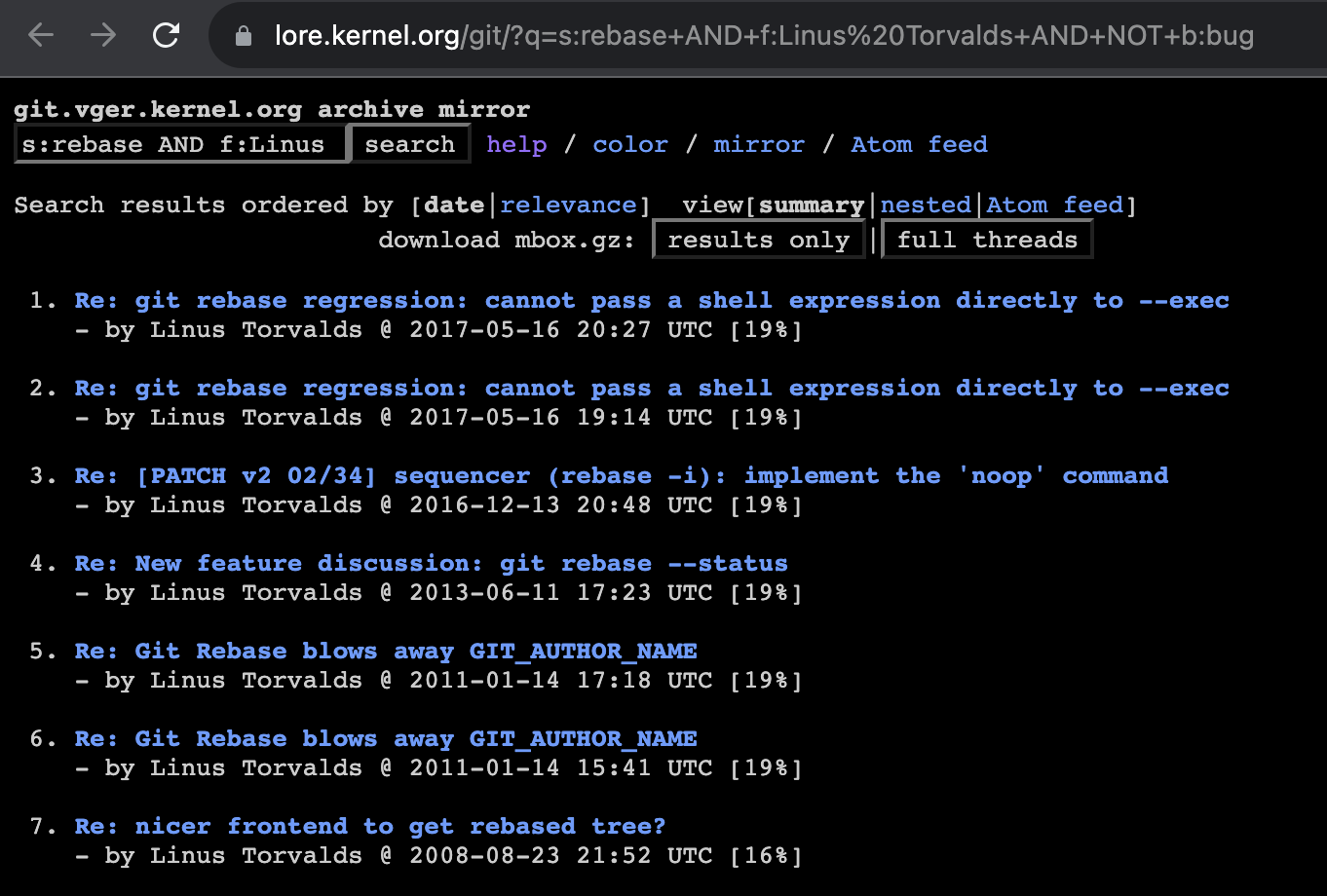This screenshot has width=1327, height=896.
Task: Open the color link
Action: (x=630, y=144)
